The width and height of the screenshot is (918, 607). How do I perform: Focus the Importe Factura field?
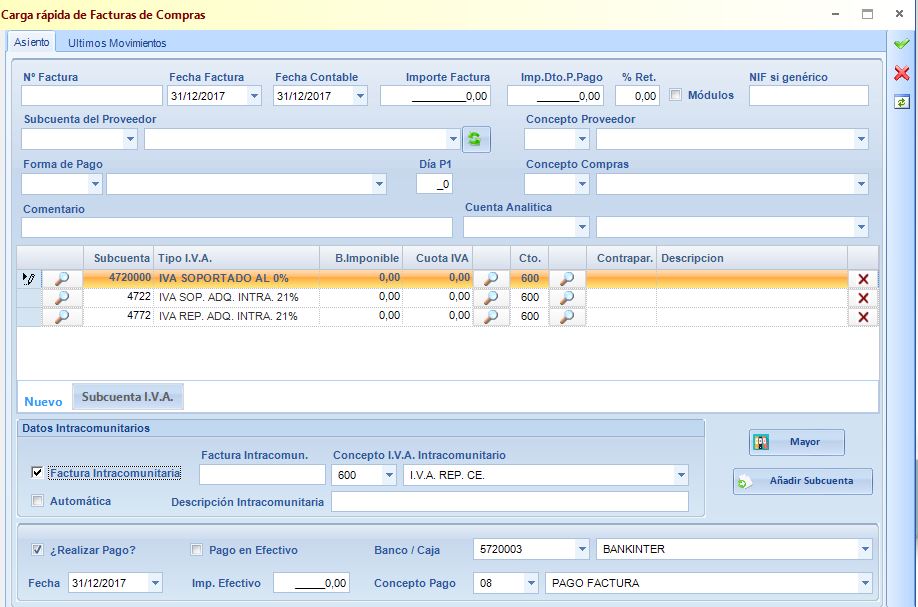click(x=435, y=96)
